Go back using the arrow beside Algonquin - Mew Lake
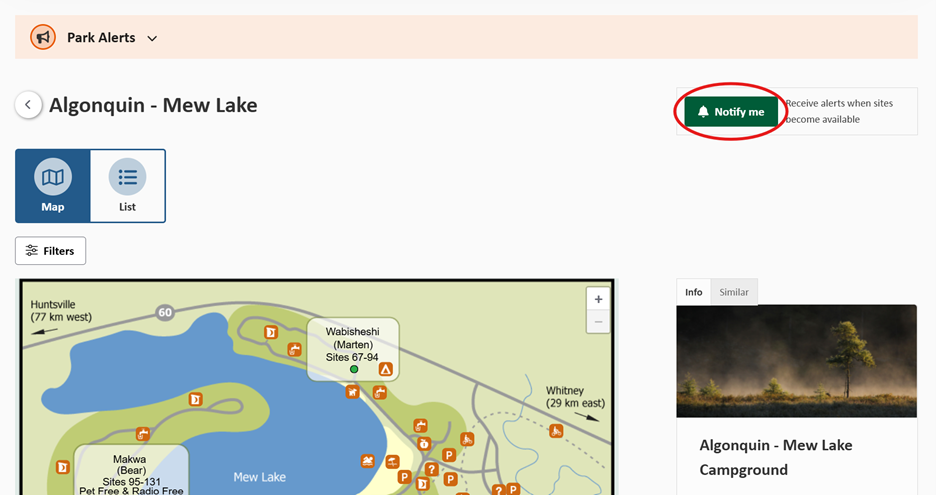The image size is (936, 495). click(x=28, y=104)
